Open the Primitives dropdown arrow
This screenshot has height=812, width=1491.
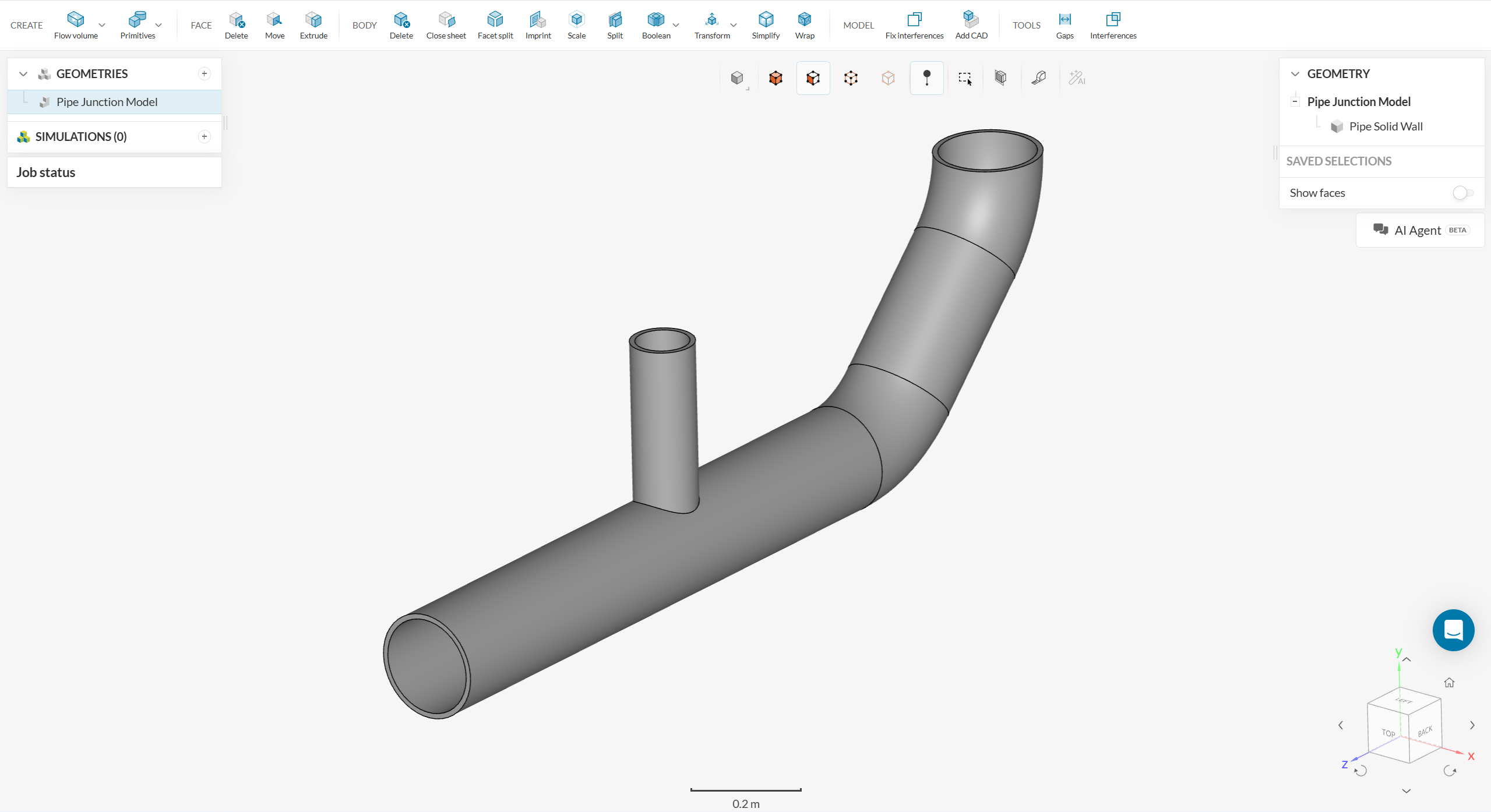pyautogui.click(x=158, y=25)
